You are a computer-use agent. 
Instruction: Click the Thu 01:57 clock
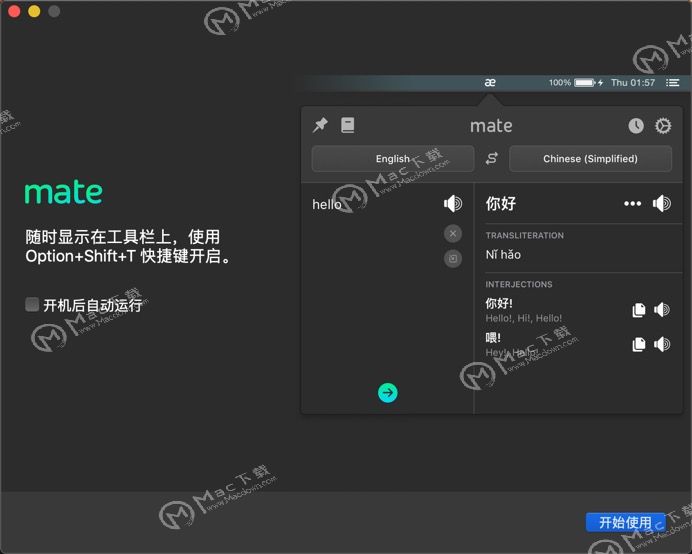tap(633, 83)
